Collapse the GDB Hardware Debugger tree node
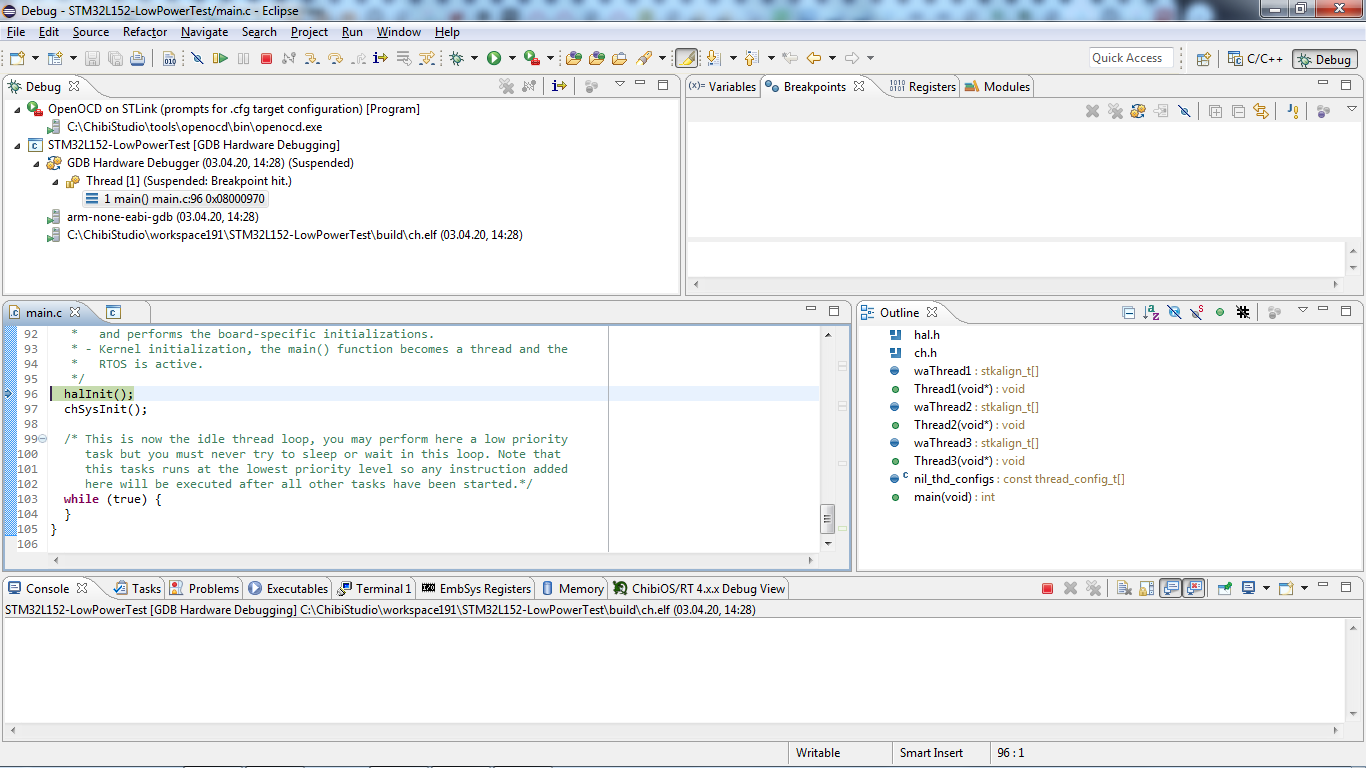This screenshot has width=1366, height=768. pos(37,163)
